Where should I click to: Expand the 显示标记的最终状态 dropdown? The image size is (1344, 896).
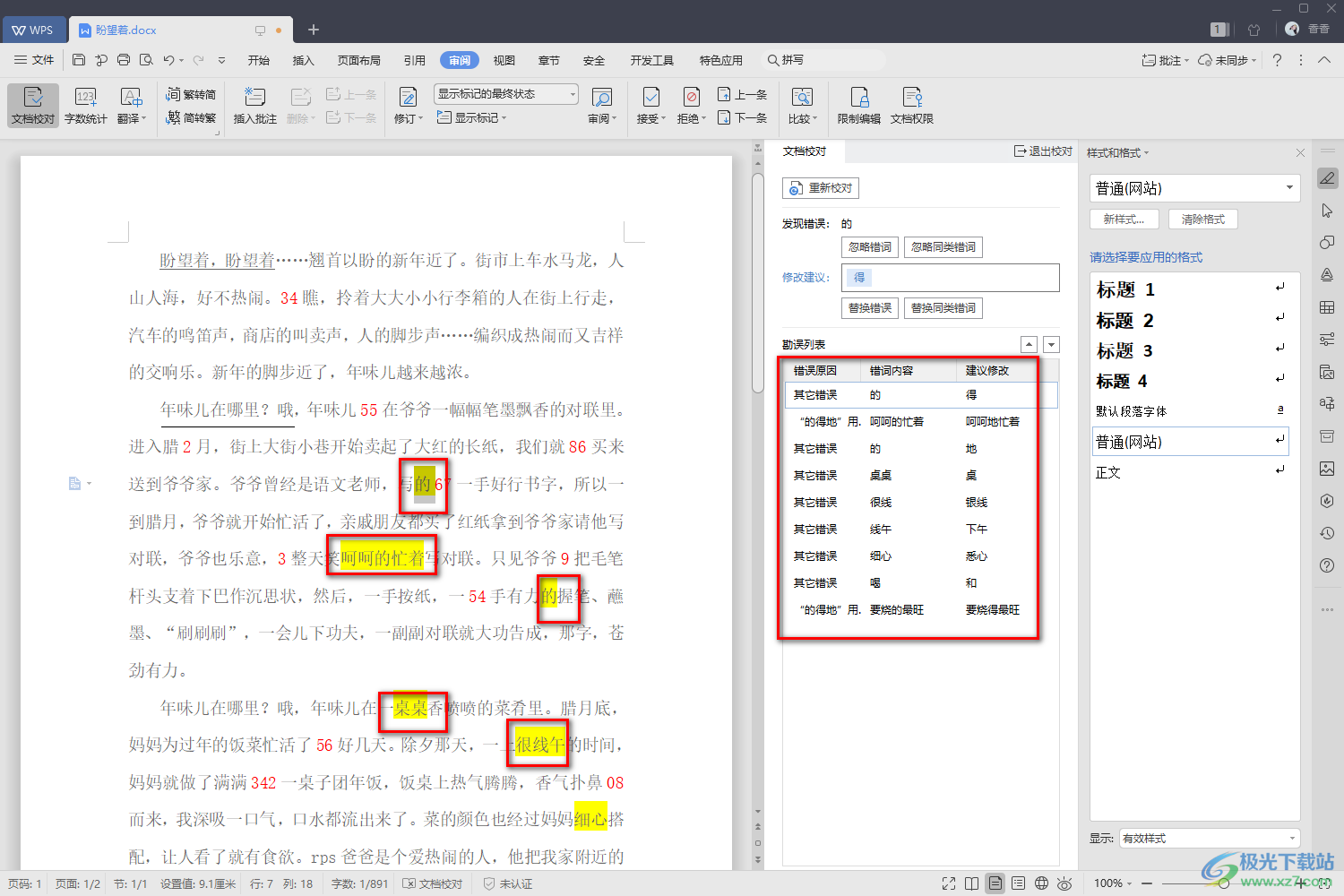pyautogui.click(x=573, y=94)
